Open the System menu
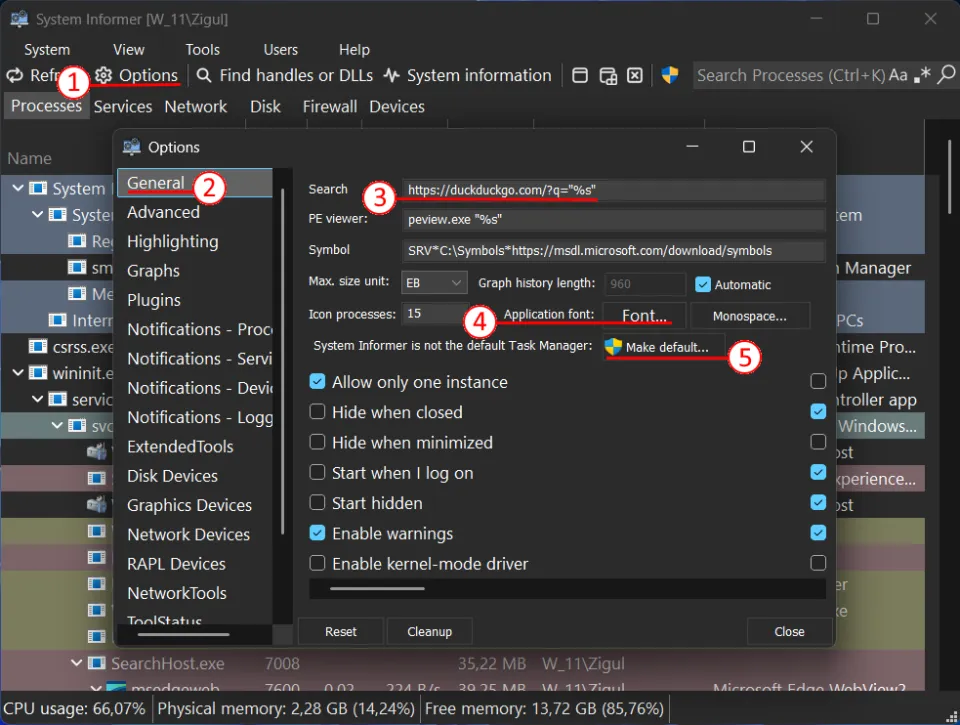This screenshot has height=725, width=960. point(47,50)
